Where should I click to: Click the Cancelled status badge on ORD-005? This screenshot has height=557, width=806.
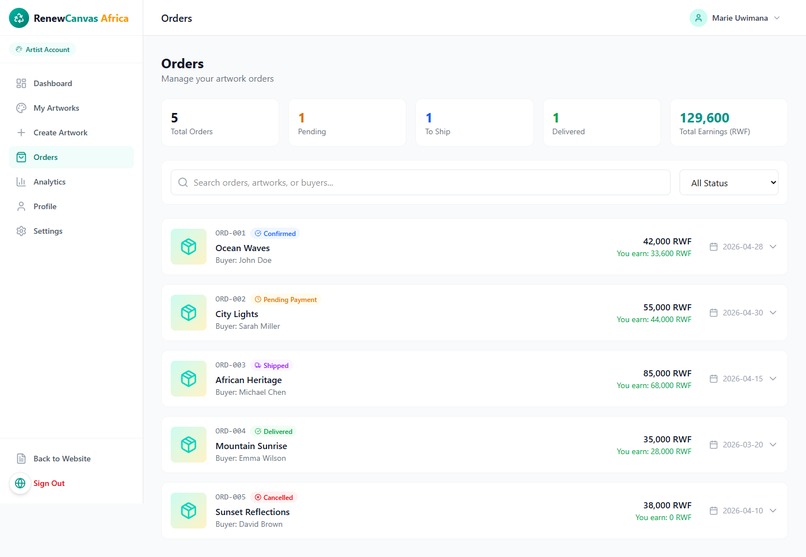(x=274, y=497)
